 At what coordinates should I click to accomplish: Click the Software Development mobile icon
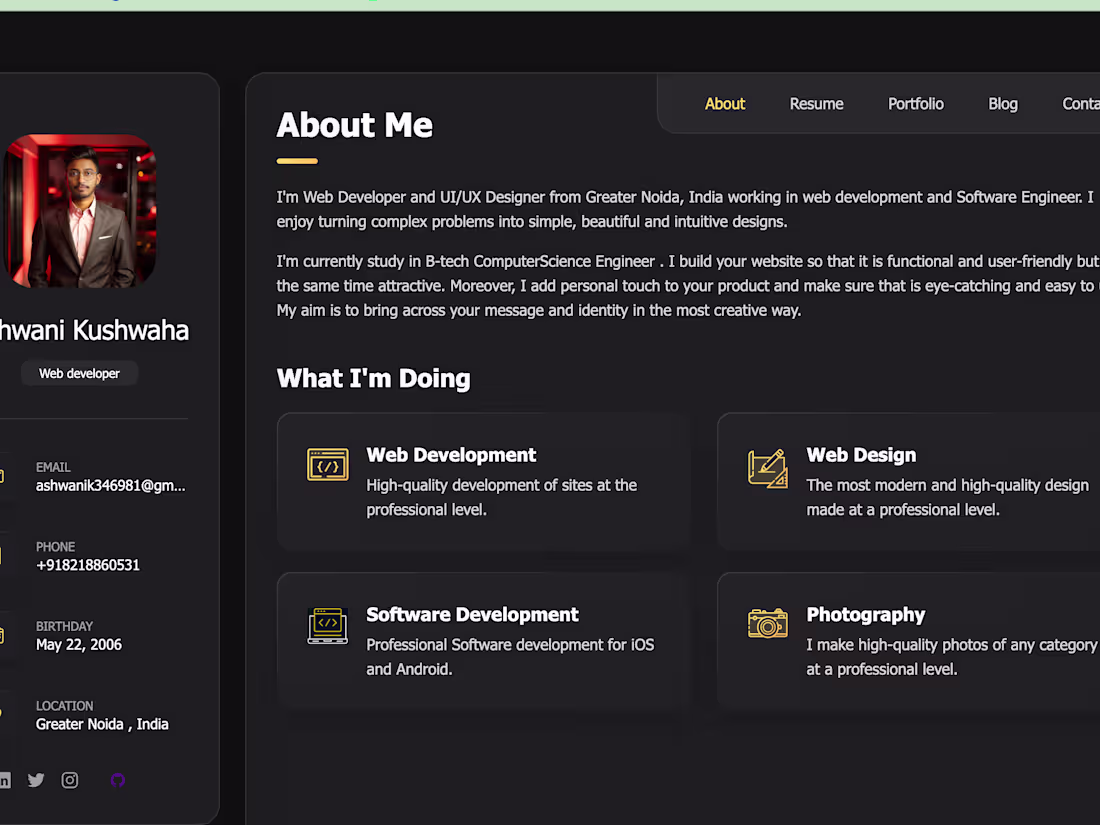pyautogui.click(x=328, y=624)
